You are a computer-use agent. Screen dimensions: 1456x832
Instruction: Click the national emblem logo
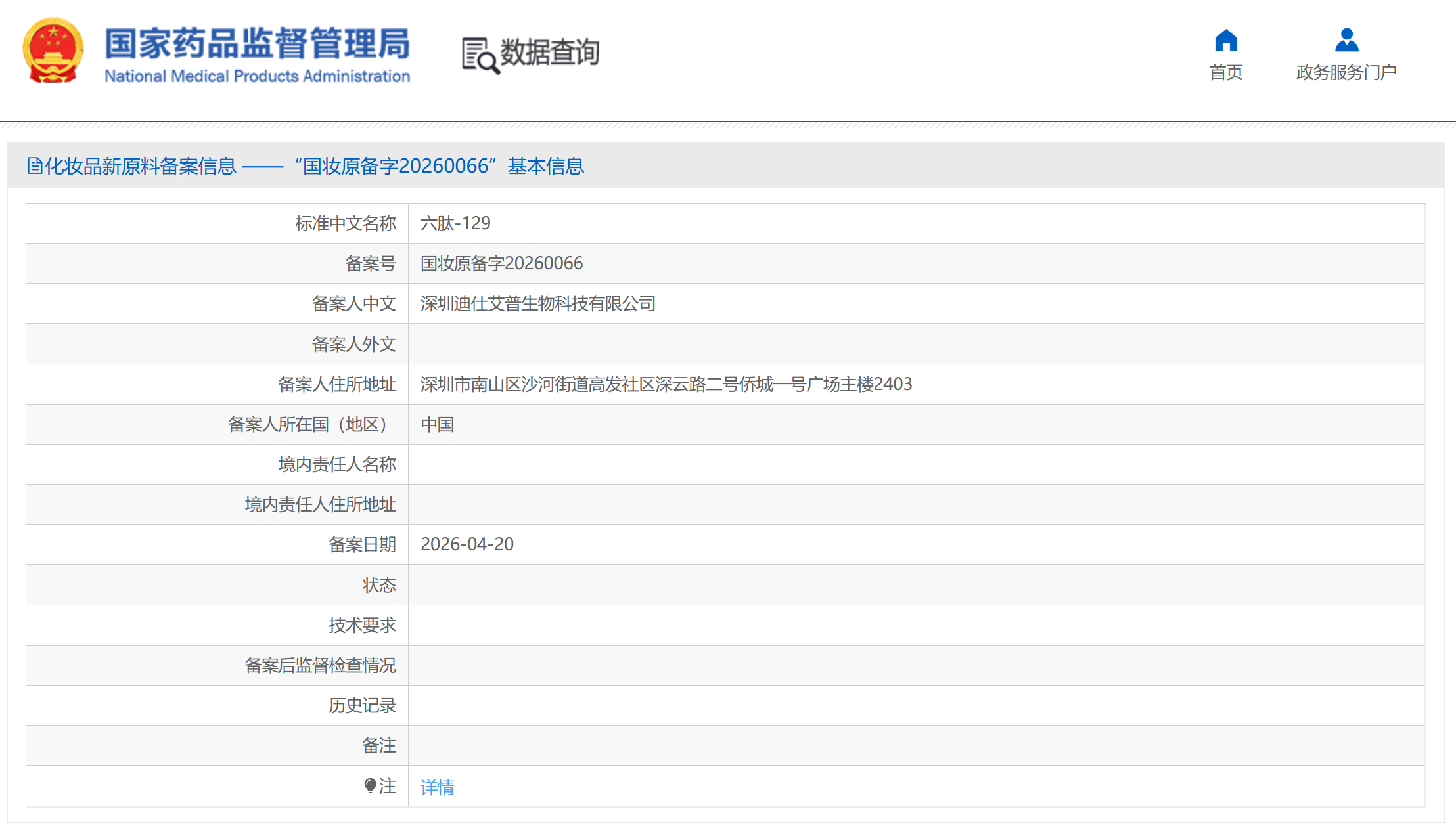[53, 51]
